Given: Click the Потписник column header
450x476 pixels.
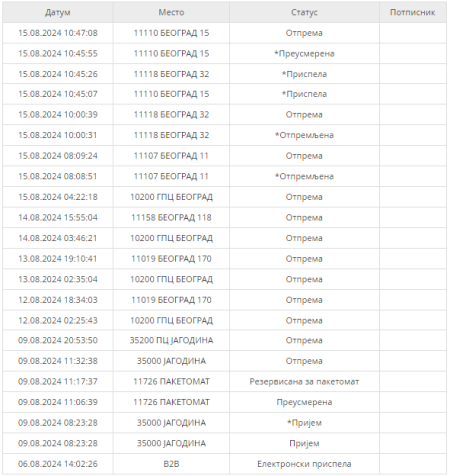Looking at the screenshot, I should coord(413,12).
